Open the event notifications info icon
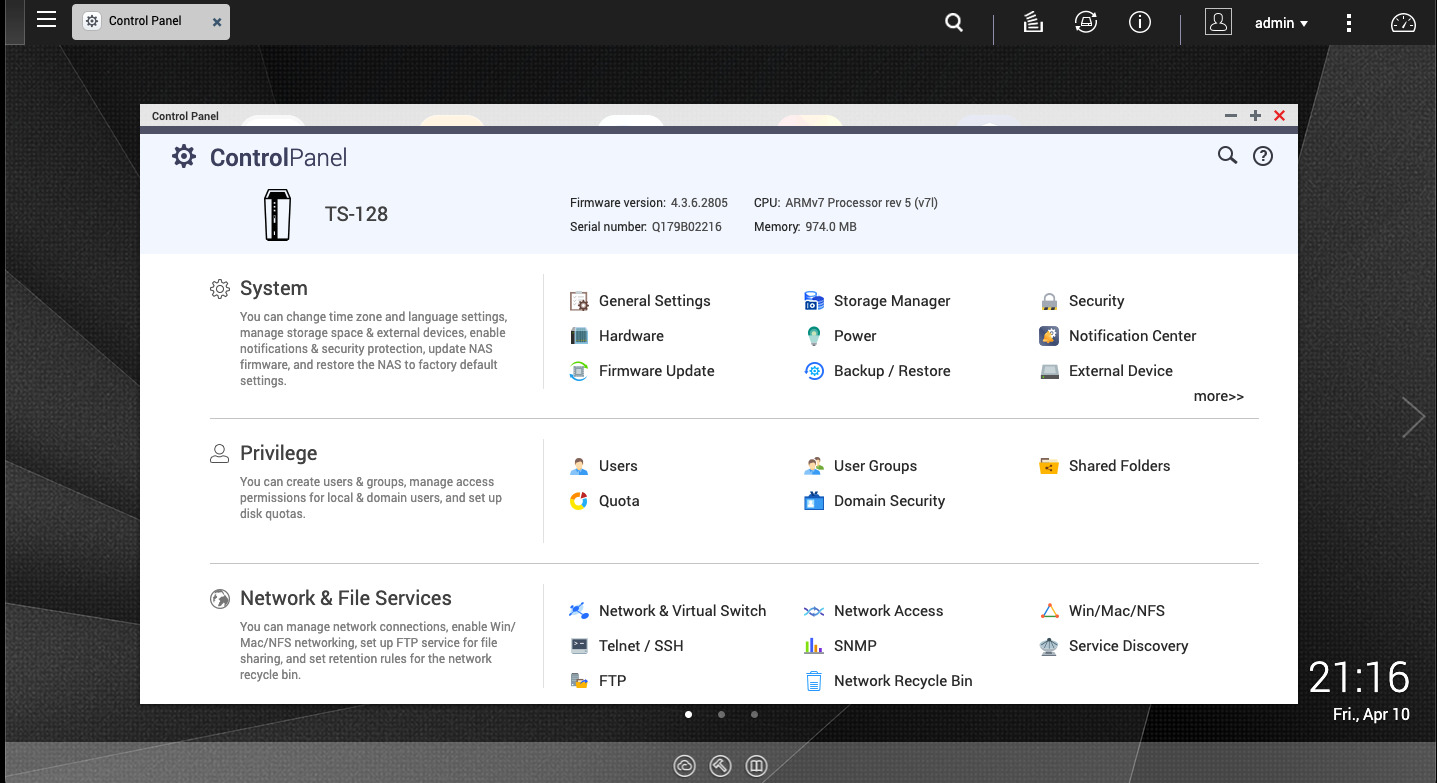This screenshot has width=1437, height=783. [x=1140, y=22]
